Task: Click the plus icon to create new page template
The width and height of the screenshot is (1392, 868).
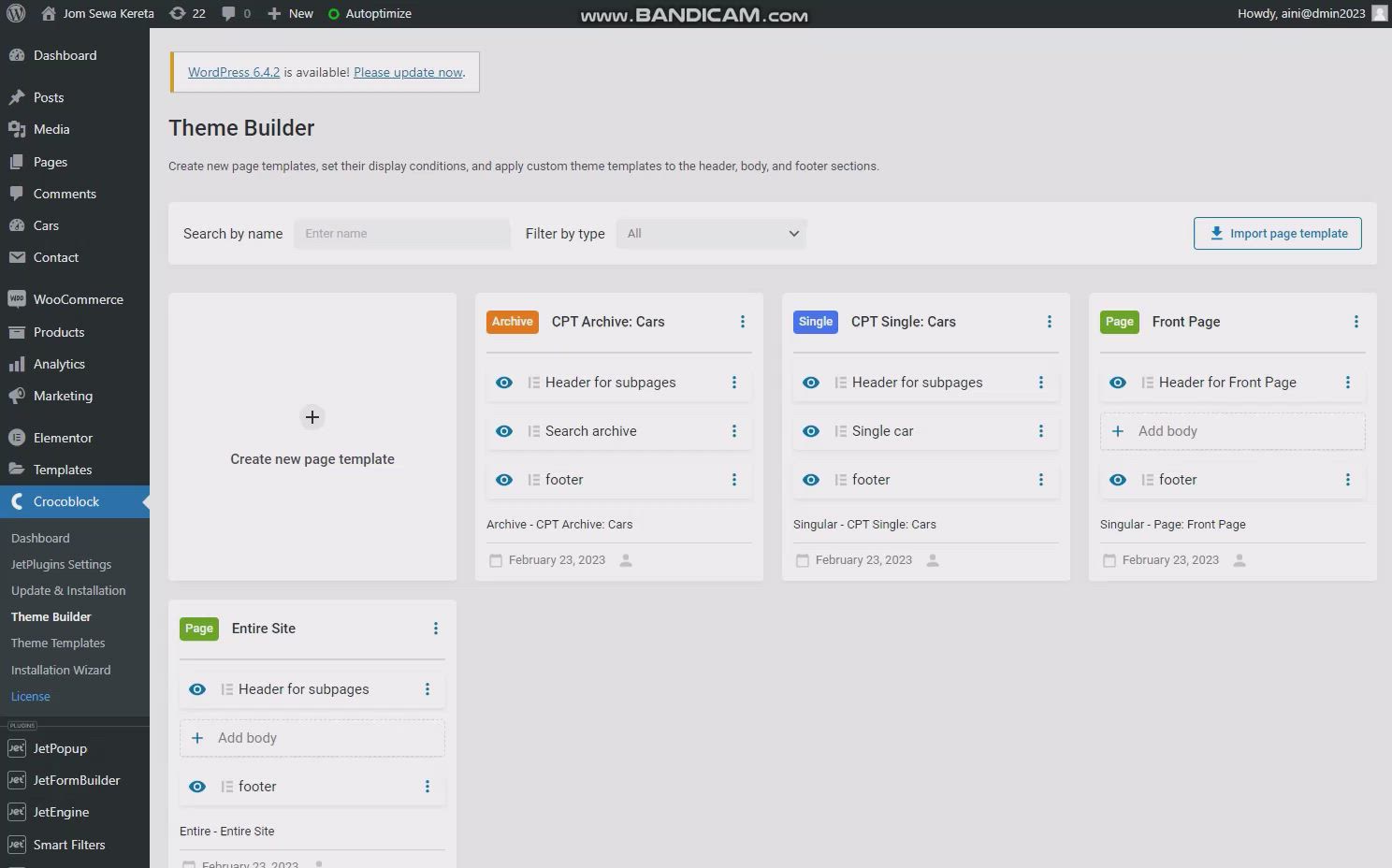Action: tap(312, 417)
